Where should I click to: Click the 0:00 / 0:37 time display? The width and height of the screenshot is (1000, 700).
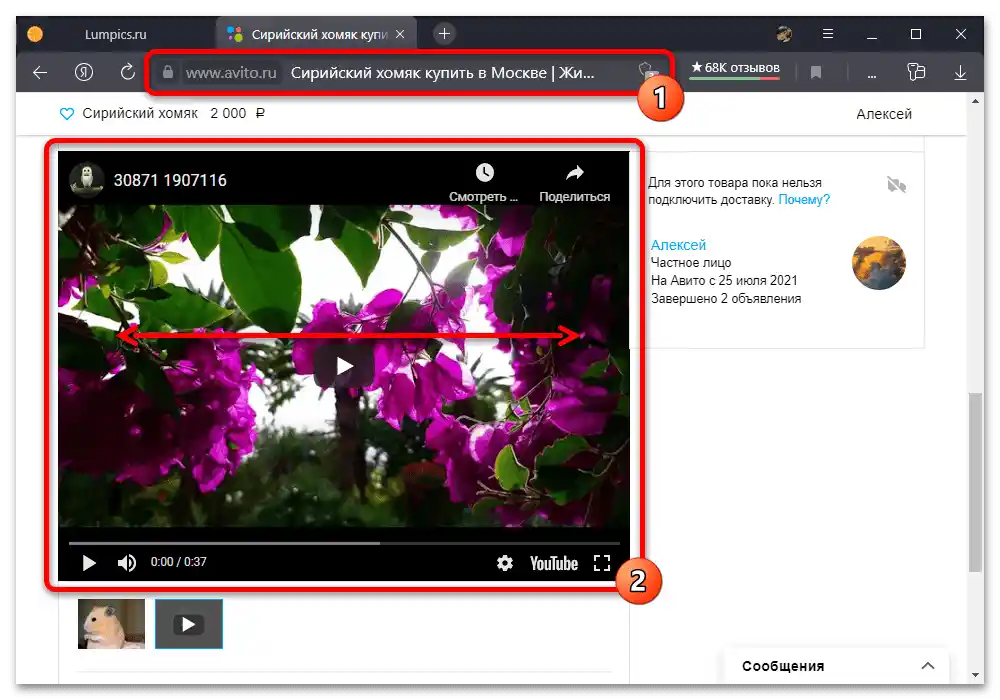(179, 562)
